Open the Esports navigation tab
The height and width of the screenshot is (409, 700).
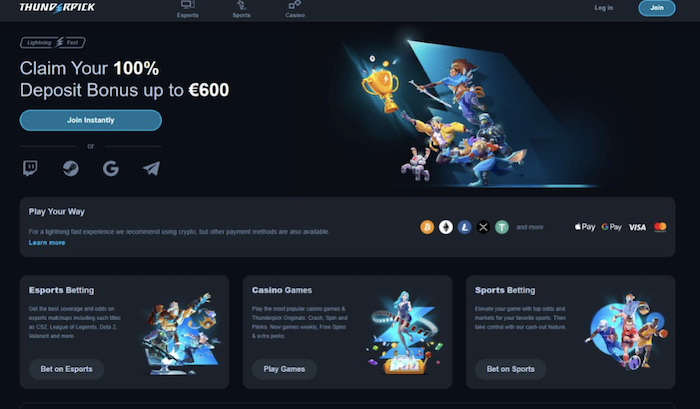click(x=188, y=9)
